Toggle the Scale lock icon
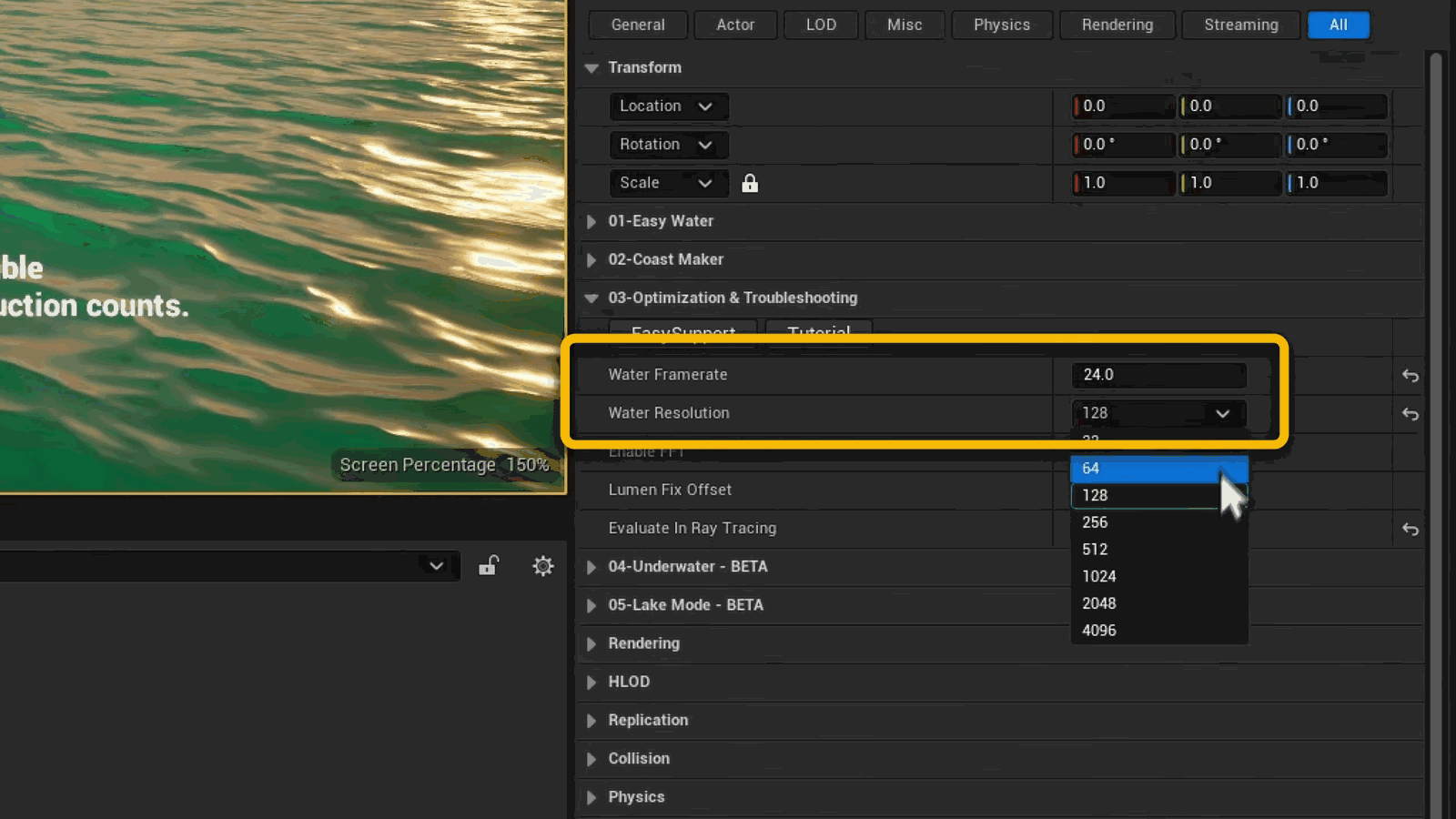1456x819 pixels. click(750, 183)
